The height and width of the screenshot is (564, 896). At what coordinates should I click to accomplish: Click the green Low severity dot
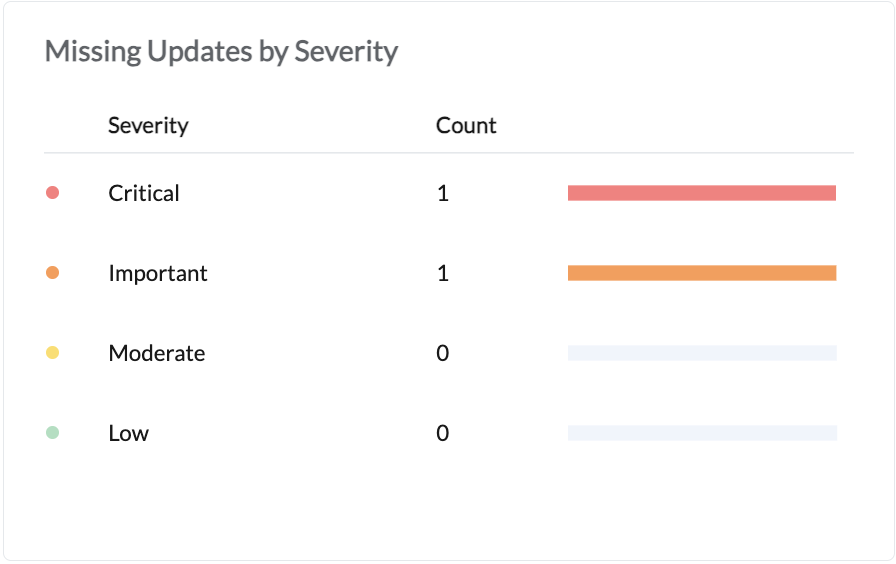tap(53, 433)
